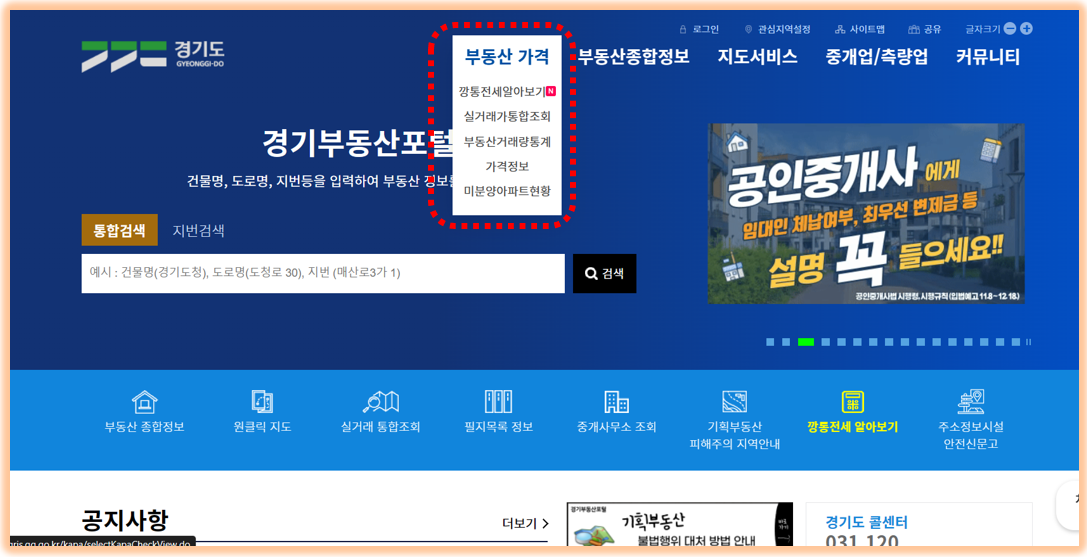Select 부동산거래량통계 submenu item
The height and width of the screenshot is (557, 1087).
(507, 142)
